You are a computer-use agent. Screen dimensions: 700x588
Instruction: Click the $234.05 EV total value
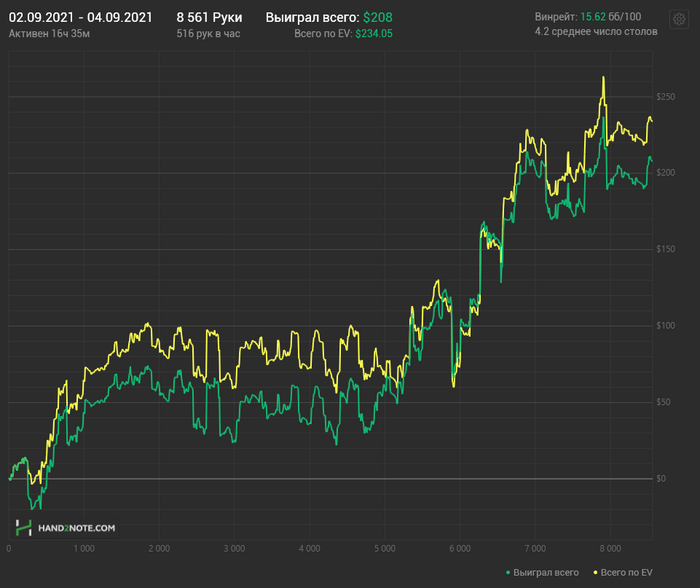pyautogui.click(x=373, y=33)
